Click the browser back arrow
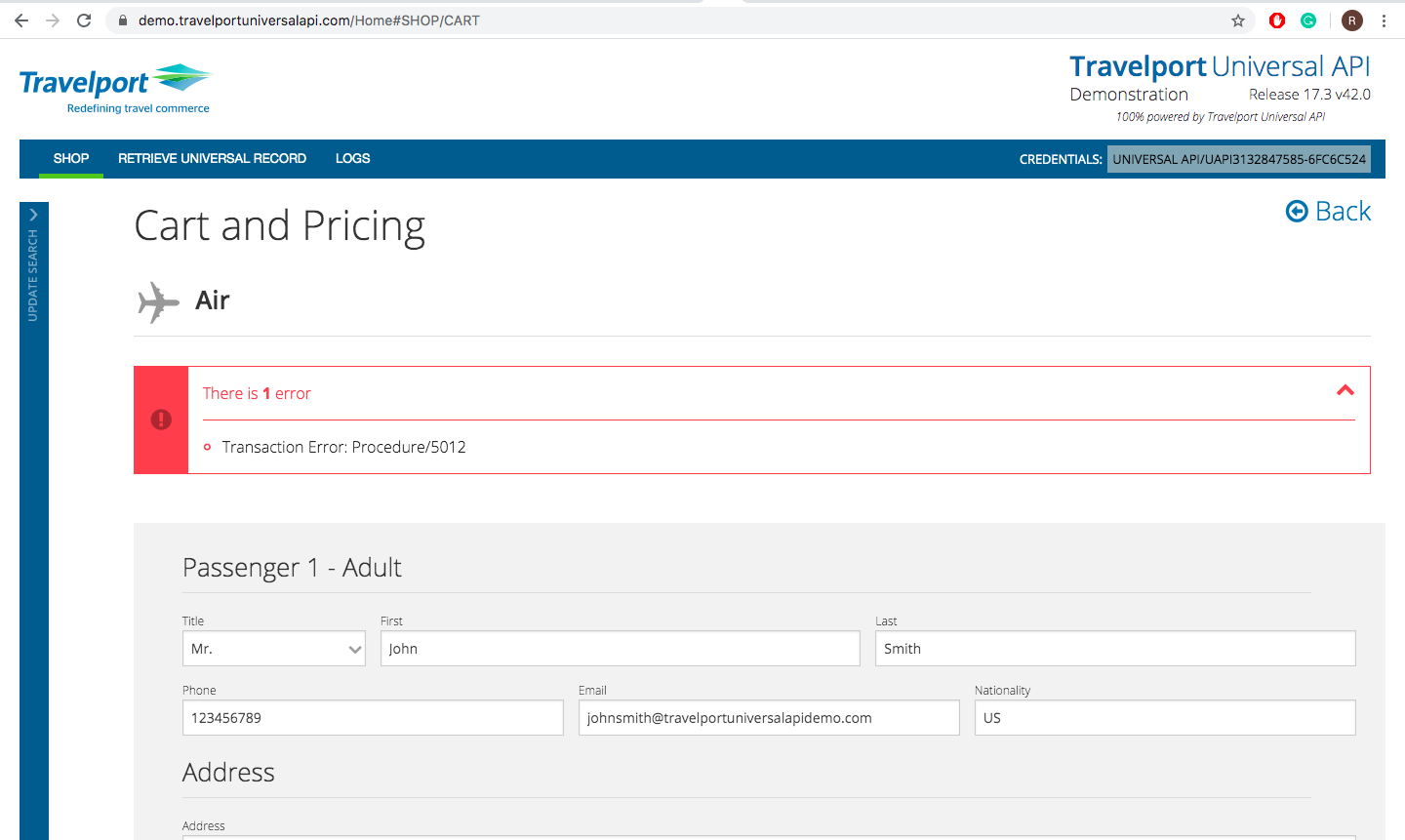 pyautogui.click(x=20, y=20)
